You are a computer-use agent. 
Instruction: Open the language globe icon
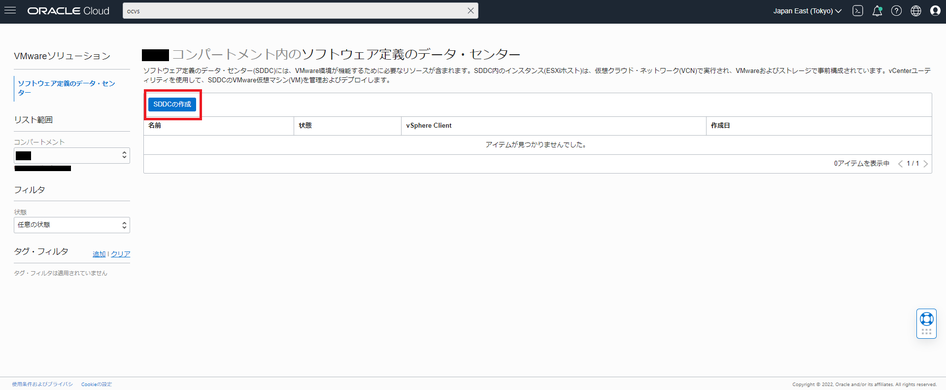point(916,11)
